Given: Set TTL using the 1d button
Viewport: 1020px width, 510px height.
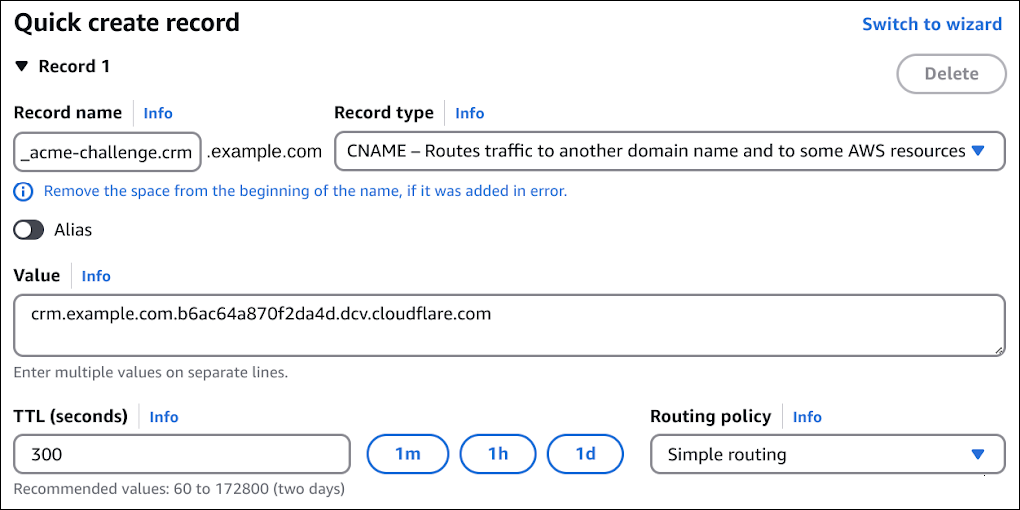Looking at the screenshot, I should click(585, 454).
